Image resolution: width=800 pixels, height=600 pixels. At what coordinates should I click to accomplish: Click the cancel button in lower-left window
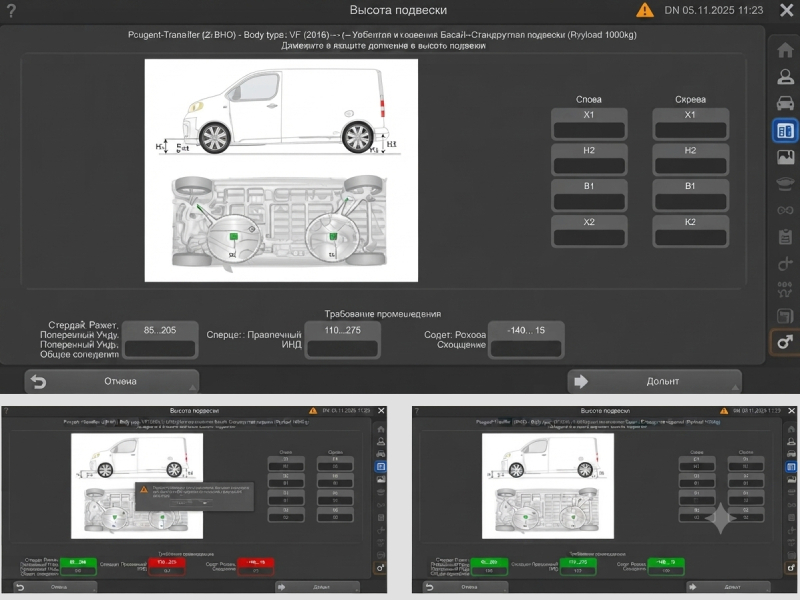(55, 587)
